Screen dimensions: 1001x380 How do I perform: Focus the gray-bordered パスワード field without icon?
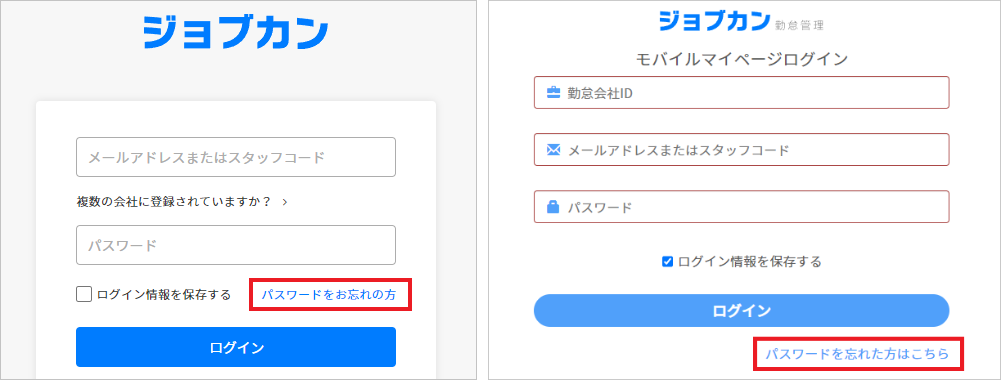click(236, 245)
